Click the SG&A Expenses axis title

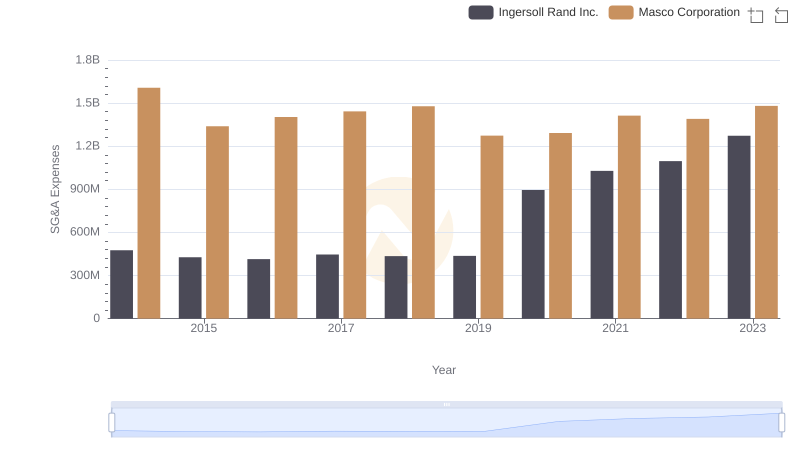click(x=55, y=189)
